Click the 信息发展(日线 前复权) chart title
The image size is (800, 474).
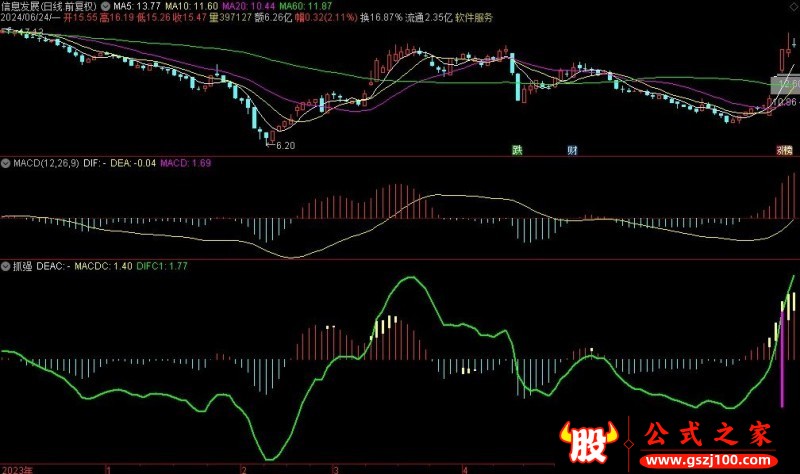tap(49, 7)
